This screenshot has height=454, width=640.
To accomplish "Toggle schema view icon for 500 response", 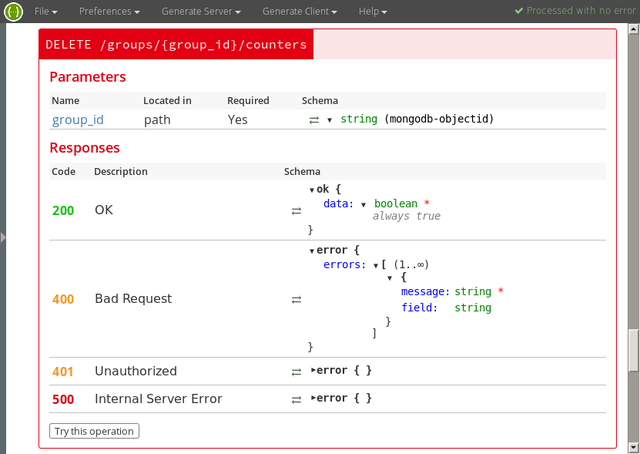I will pos(296,400).
